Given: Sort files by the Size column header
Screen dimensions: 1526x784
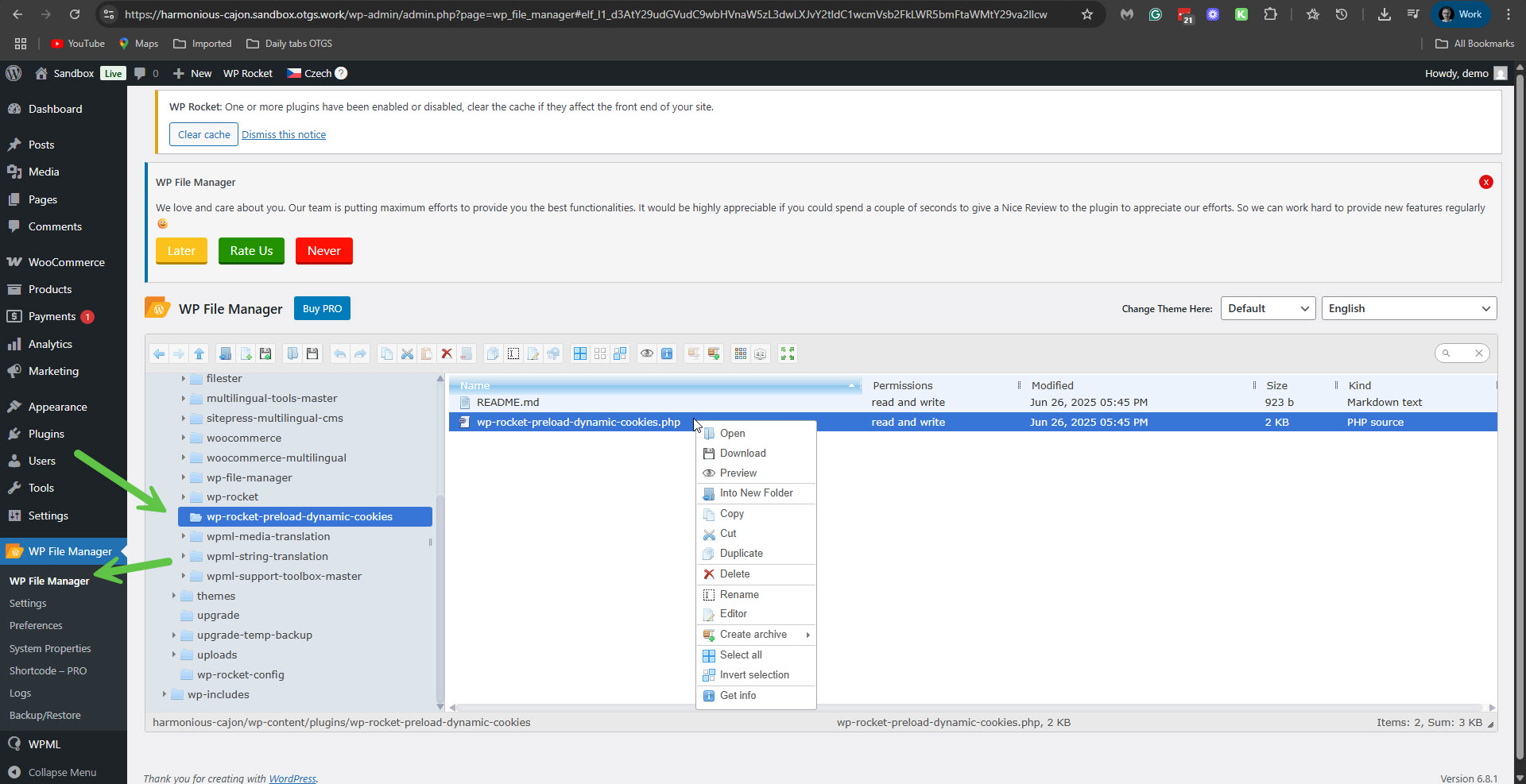Looking at the screenshot, I should point(1276,385).
